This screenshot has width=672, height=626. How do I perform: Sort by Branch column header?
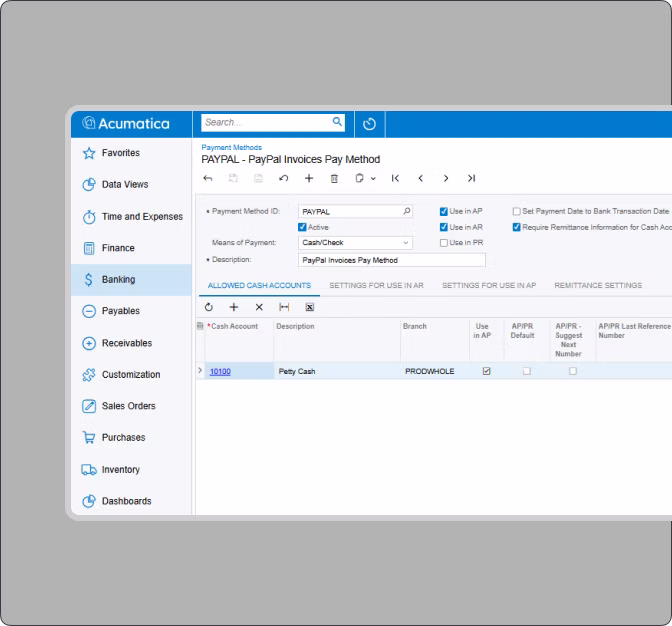coord(414,326)
